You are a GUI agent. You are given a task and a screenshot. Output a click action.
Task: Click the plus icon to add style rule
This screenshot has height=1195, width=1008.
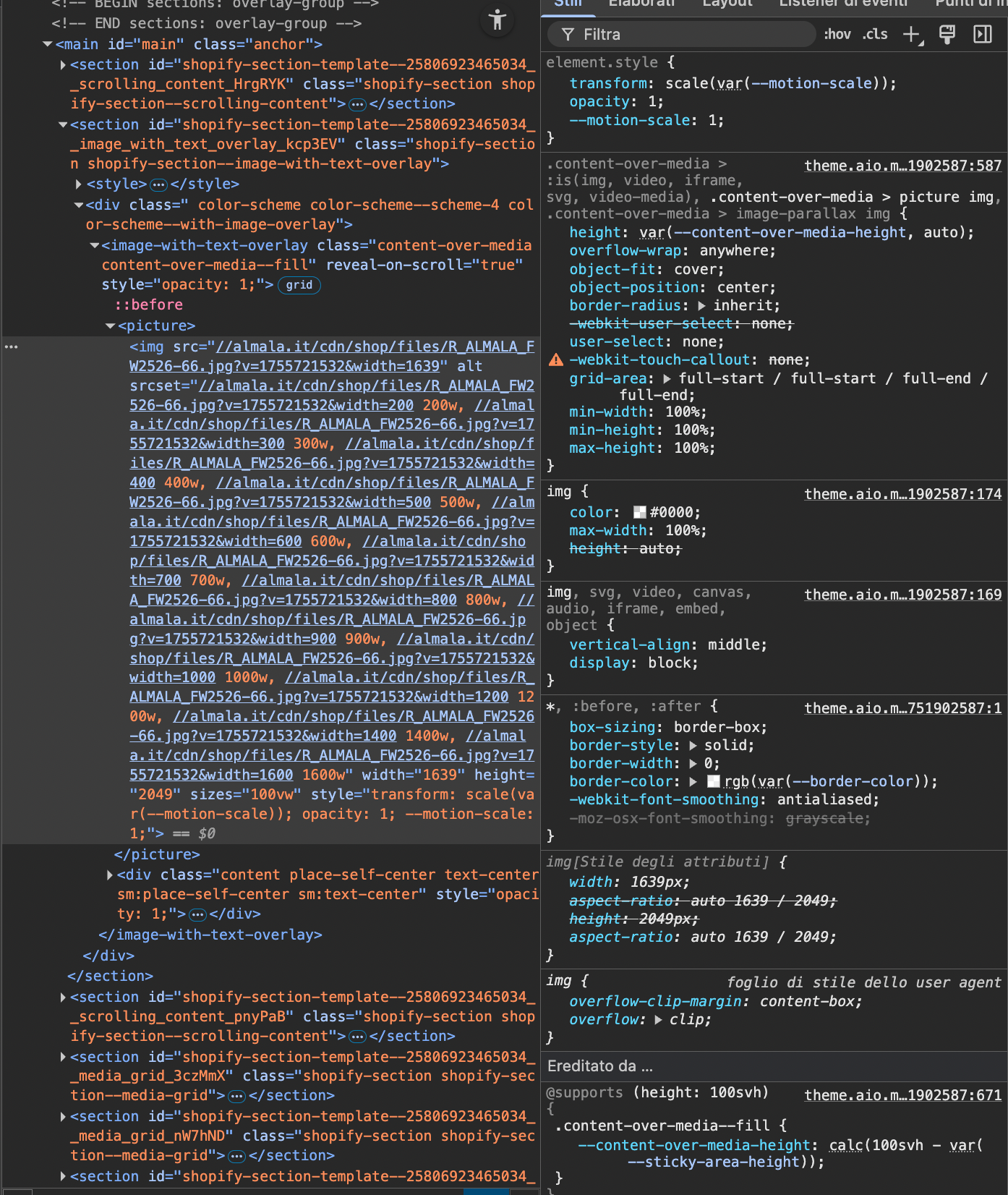click(x=912, y=35)
